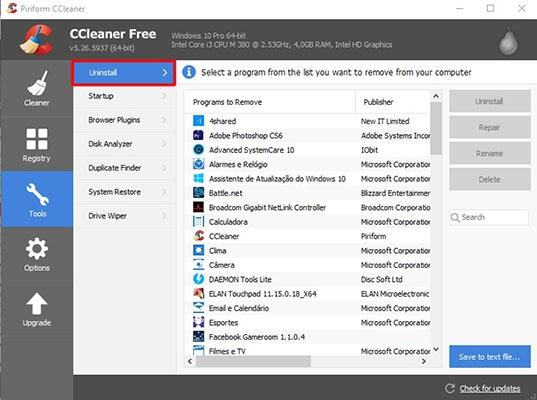This screenshot has width=537, height=400.
Task: Click Save to text file button
Action: (490, 357)
